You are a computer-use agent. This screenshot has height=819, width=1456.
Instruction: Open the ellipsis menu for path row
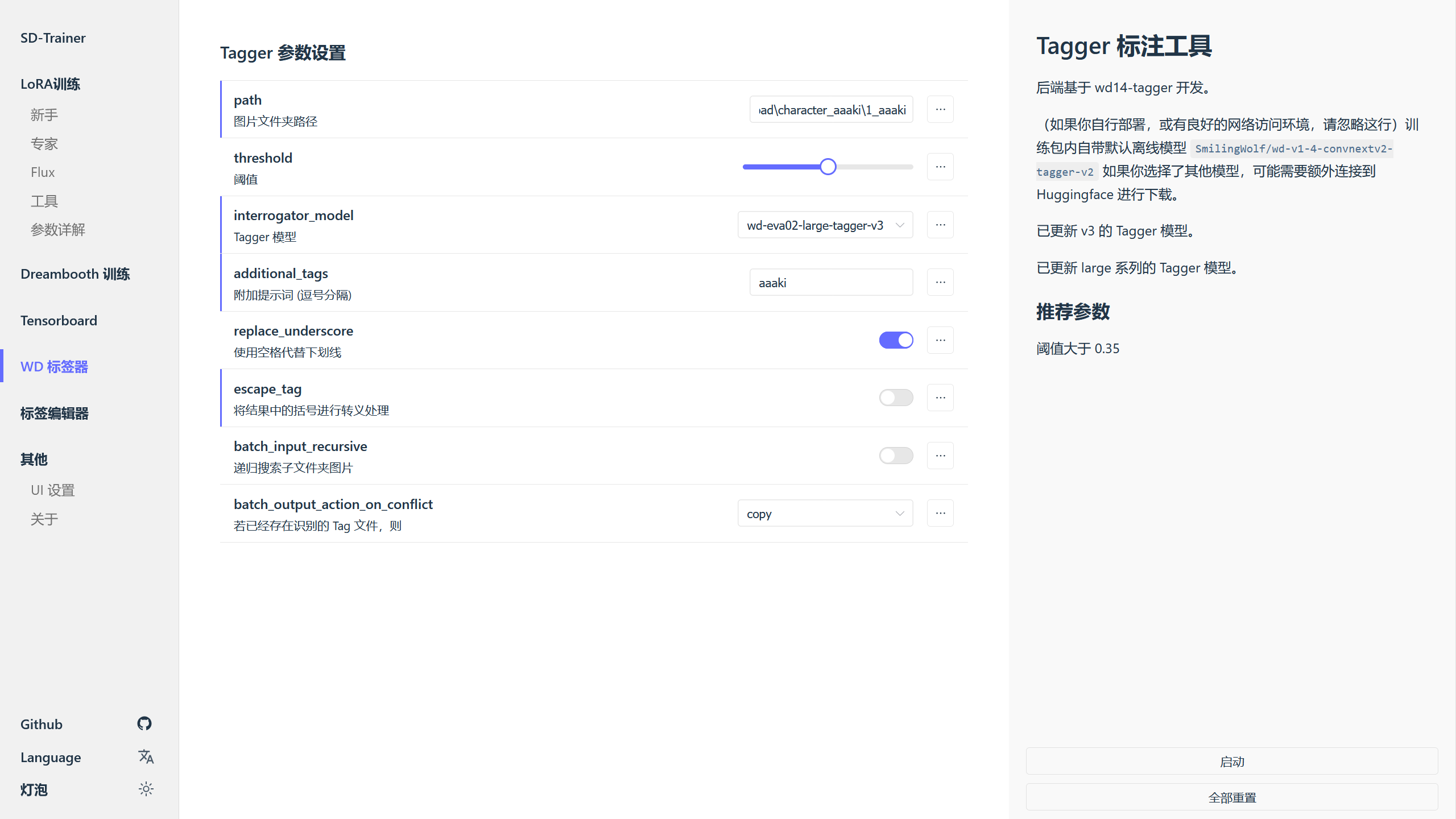click(940, 109)
